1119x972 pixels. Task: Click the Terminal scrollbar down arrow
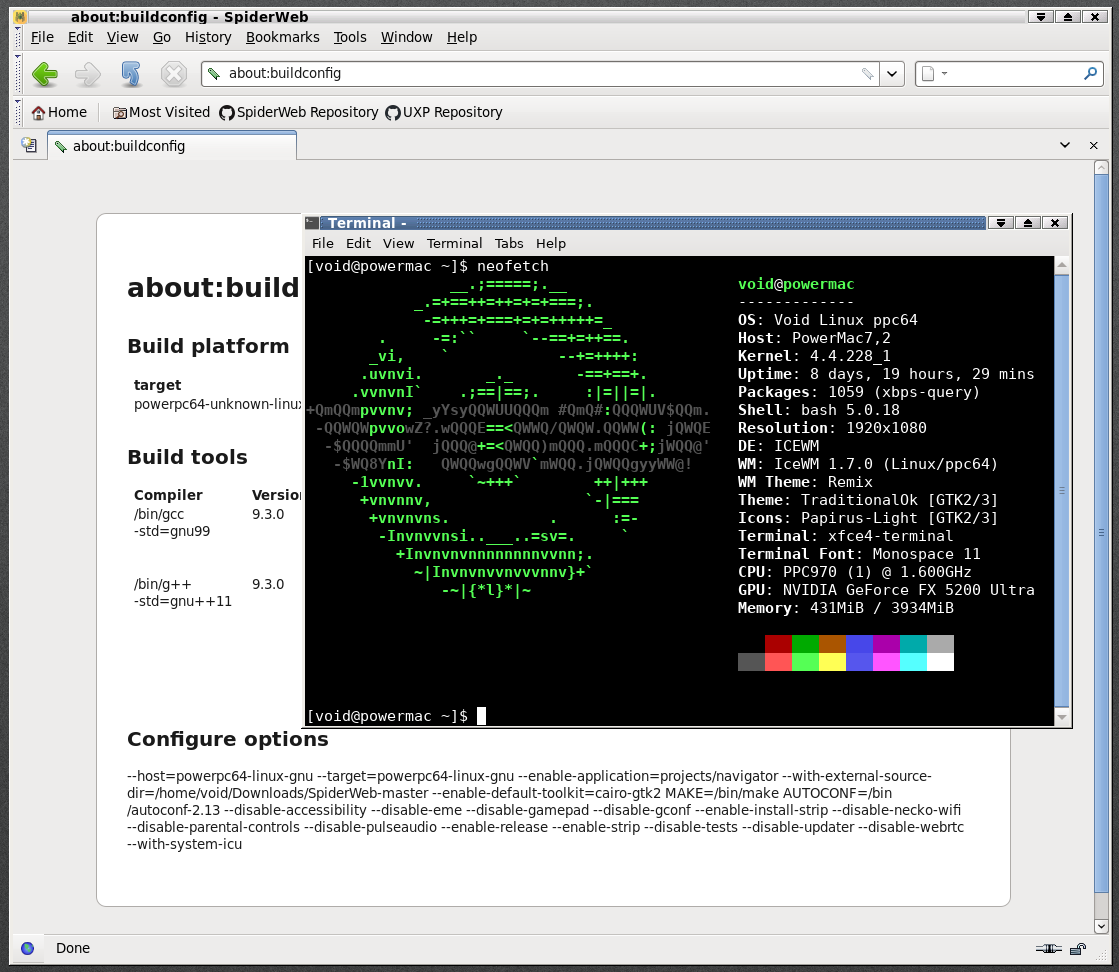coord(1062,717)
